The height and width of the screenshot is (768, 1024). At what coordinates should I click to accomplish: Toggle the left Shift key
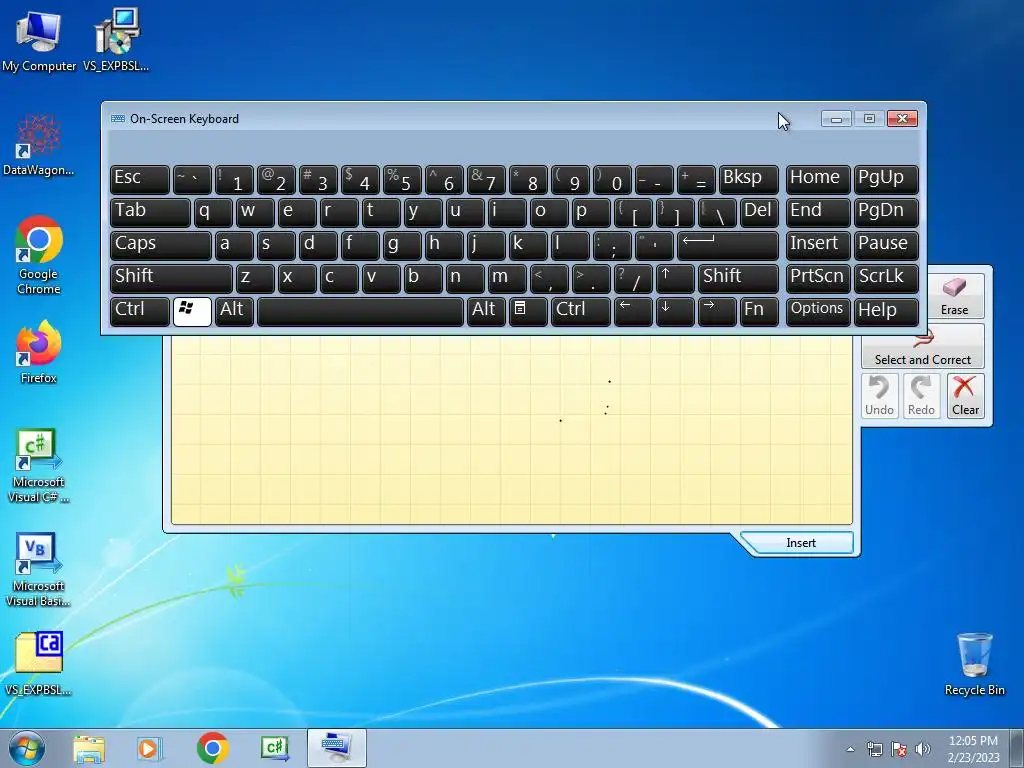coord(171,279)
